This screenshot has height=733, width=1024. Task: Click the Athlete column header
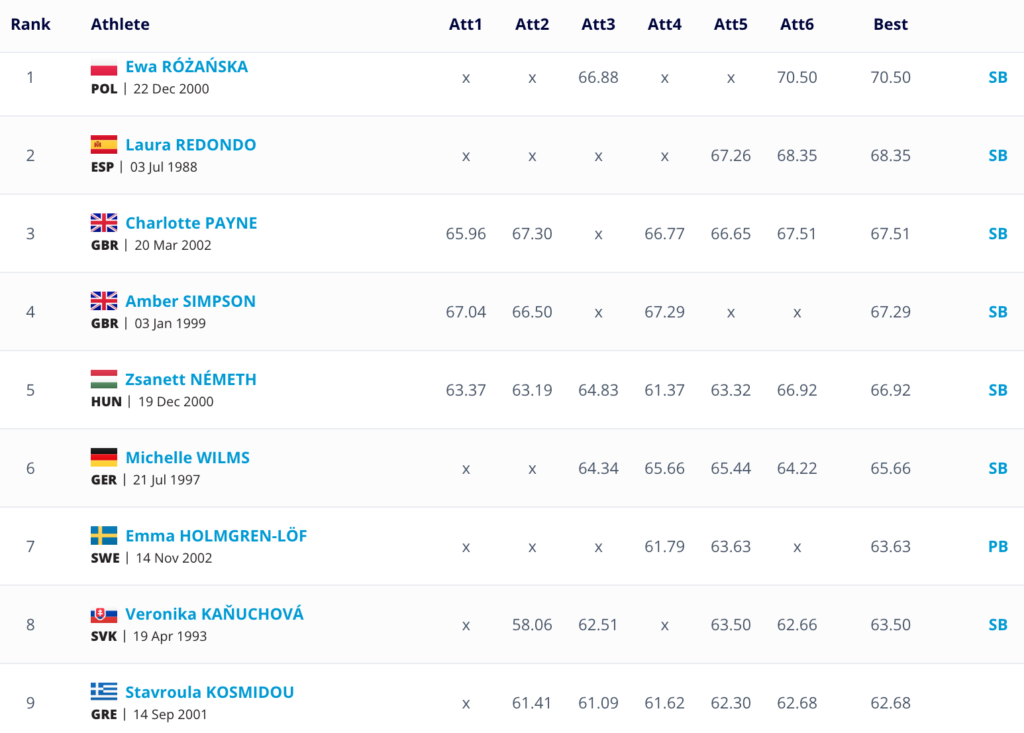(x=120, y=24)
